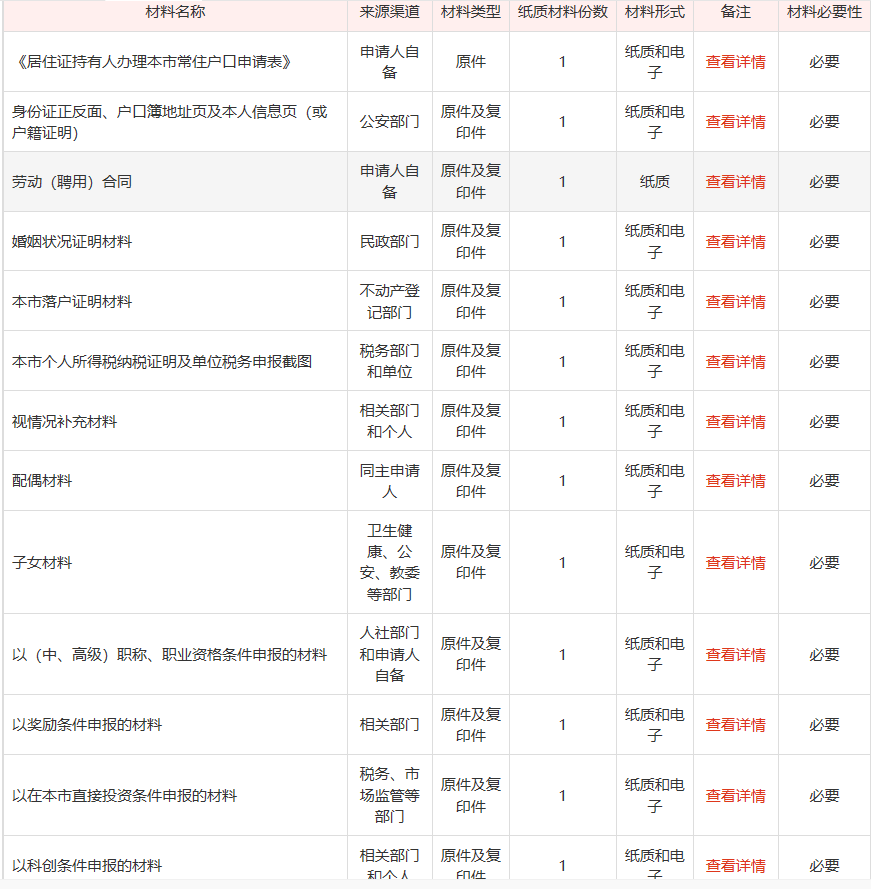Open 查看详情 for 以科创条件申报的材料
This screenshot has height=889, width=871.
pyautogui.click(x=735, y=866)
